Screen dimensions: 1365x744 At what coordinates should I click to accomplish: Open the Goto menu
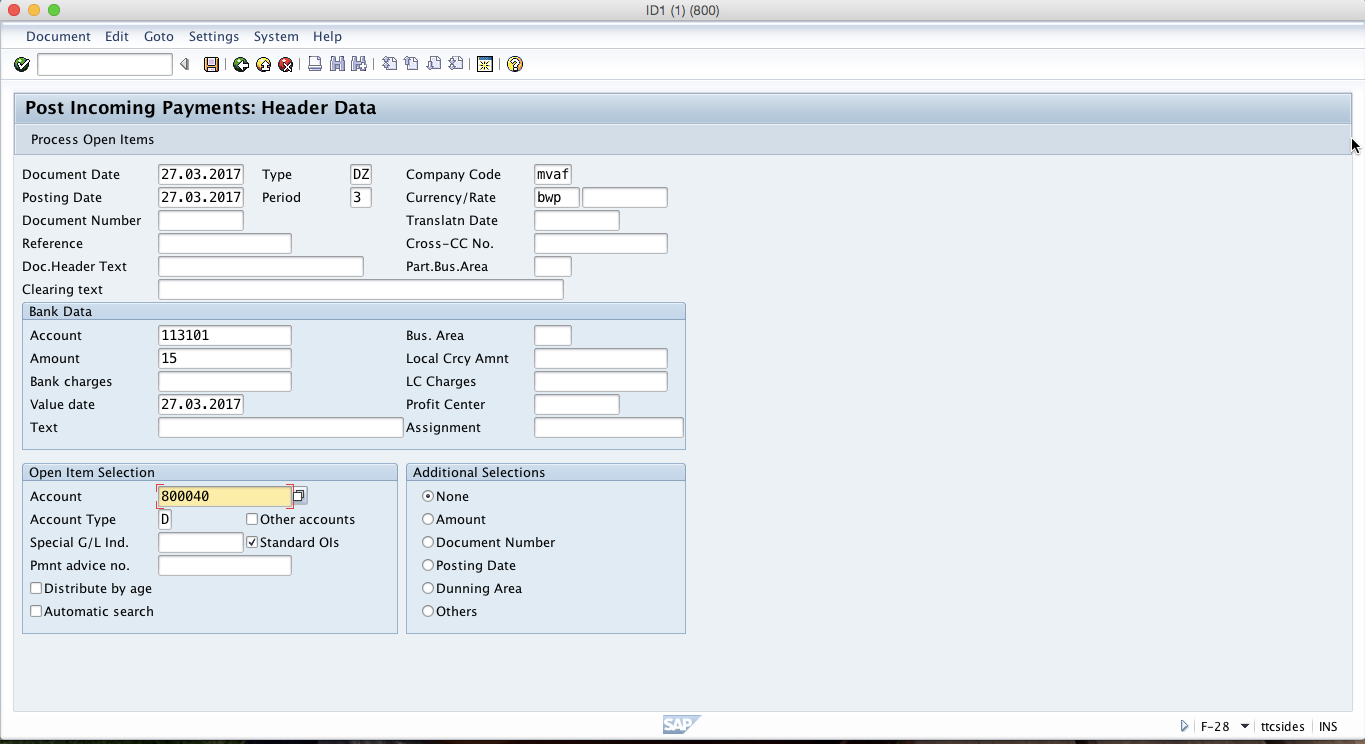click(x=159, y=36)
